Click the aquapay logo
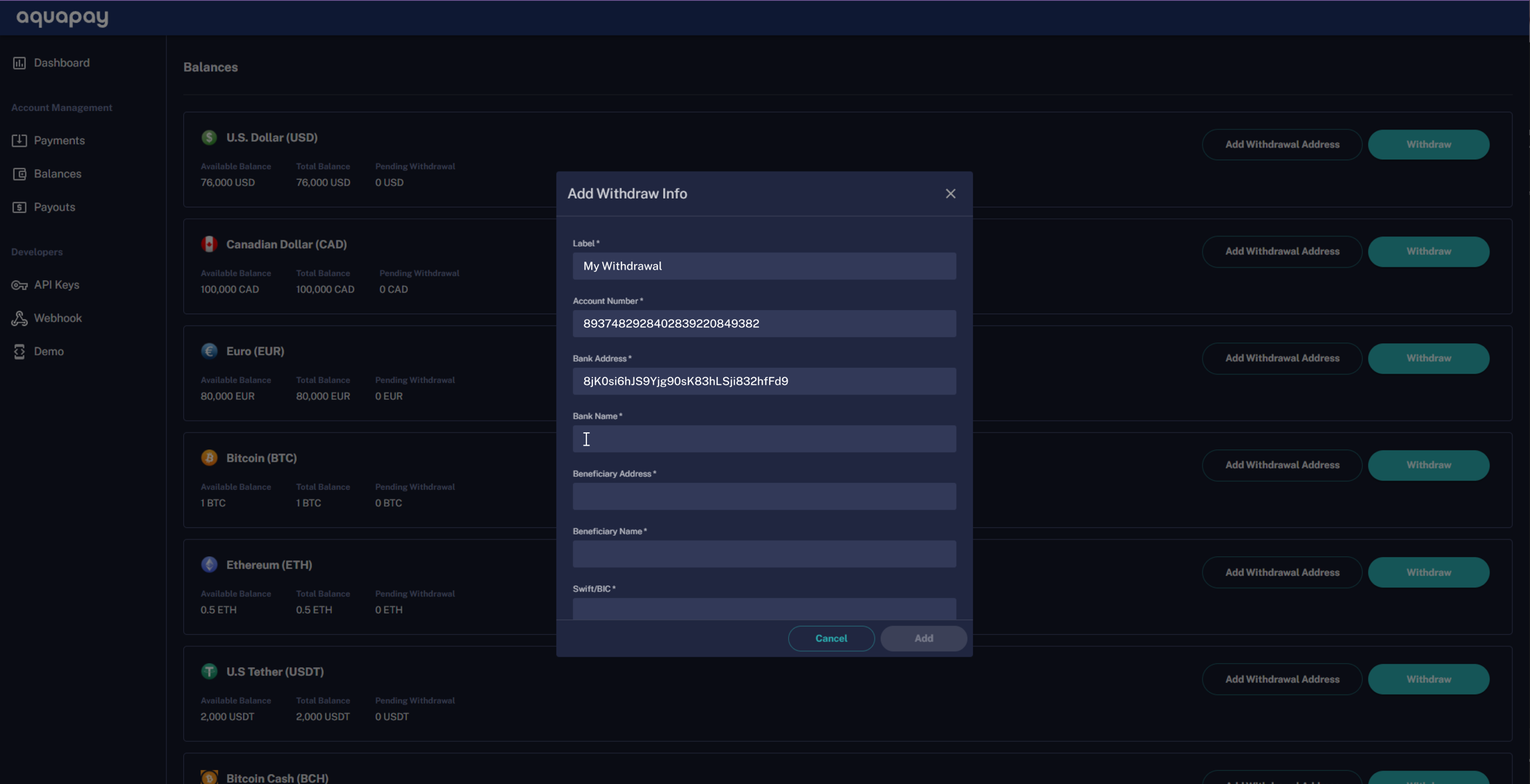The height and width of the screenshot is (784, 1530). pyautogui.click(x=62, y=18)
